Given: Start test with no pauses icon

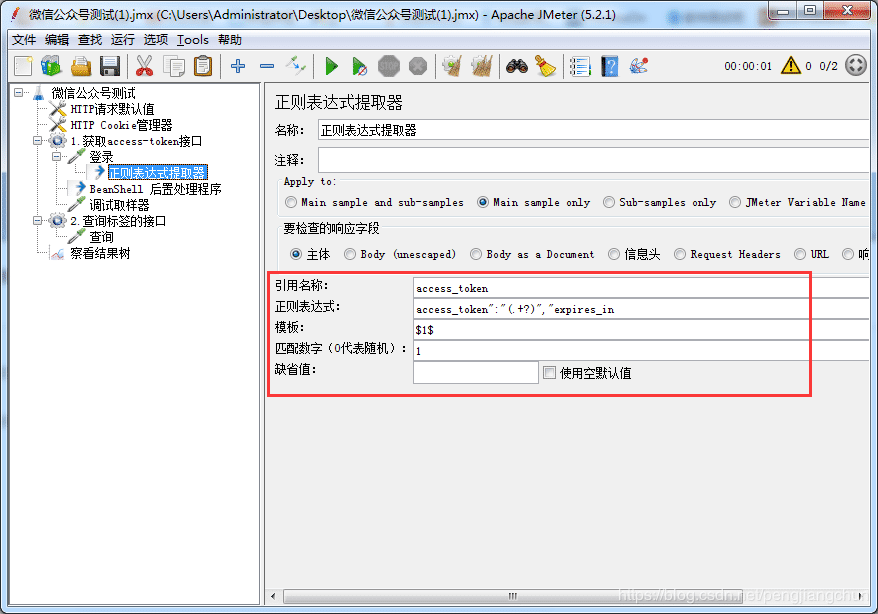Looking at the screenshot, I should pyautogui.click(x=359, y=66).
